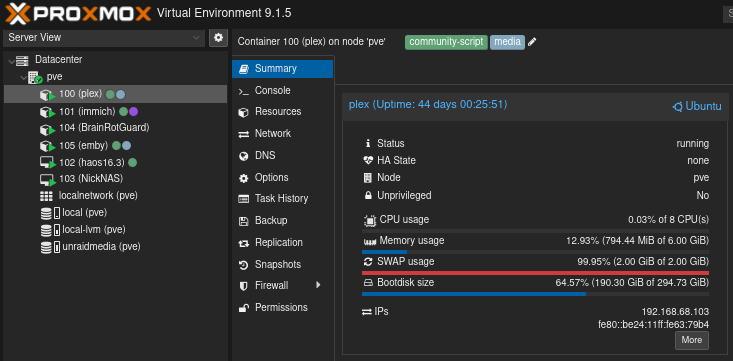Click the Bootdisk size drive icon
Viewport: 733px width, 361px height.
(x=368, y=283)
